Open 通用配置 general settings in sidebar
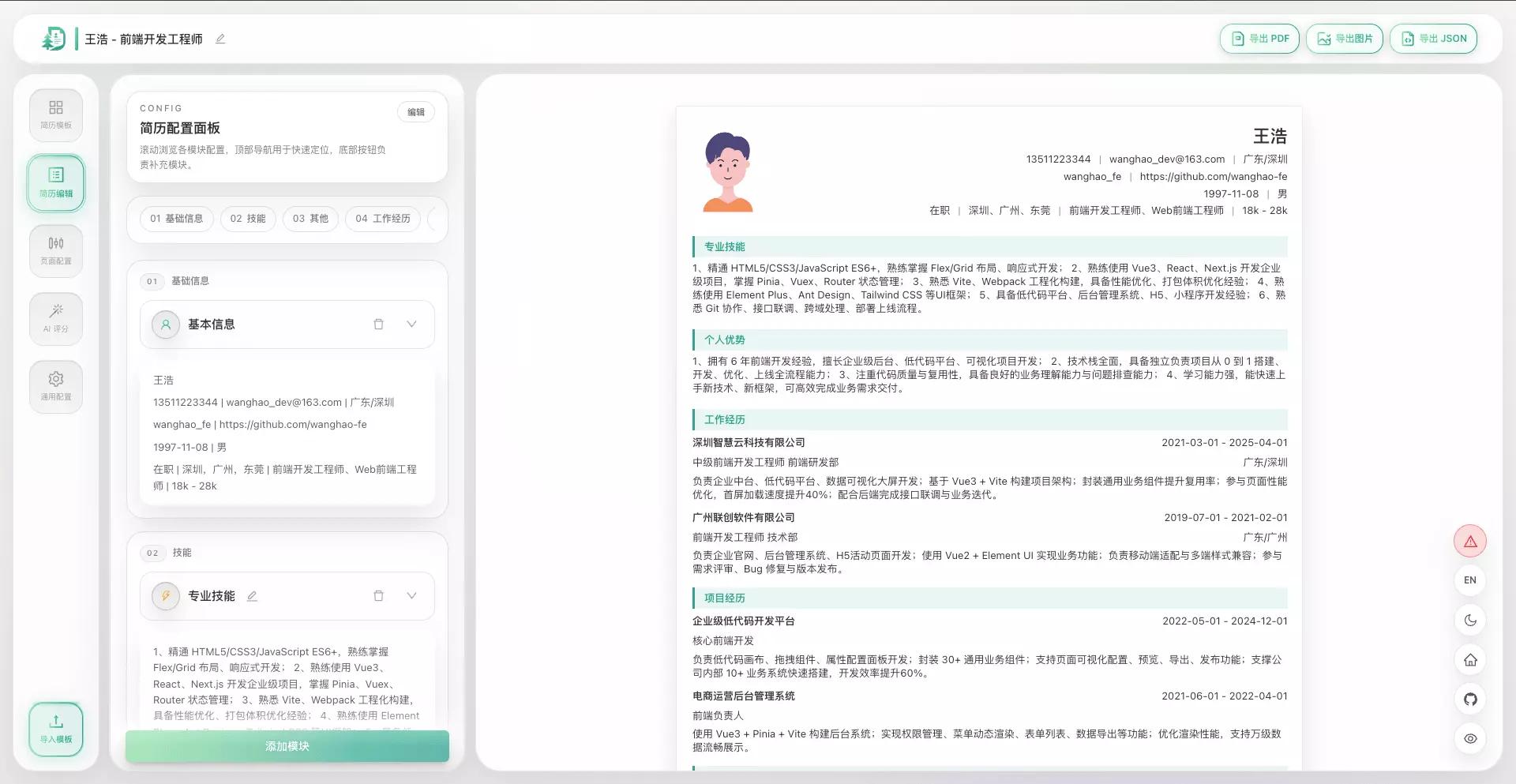This screenshot has height=784, width=1516. click(x=56, y=386)
